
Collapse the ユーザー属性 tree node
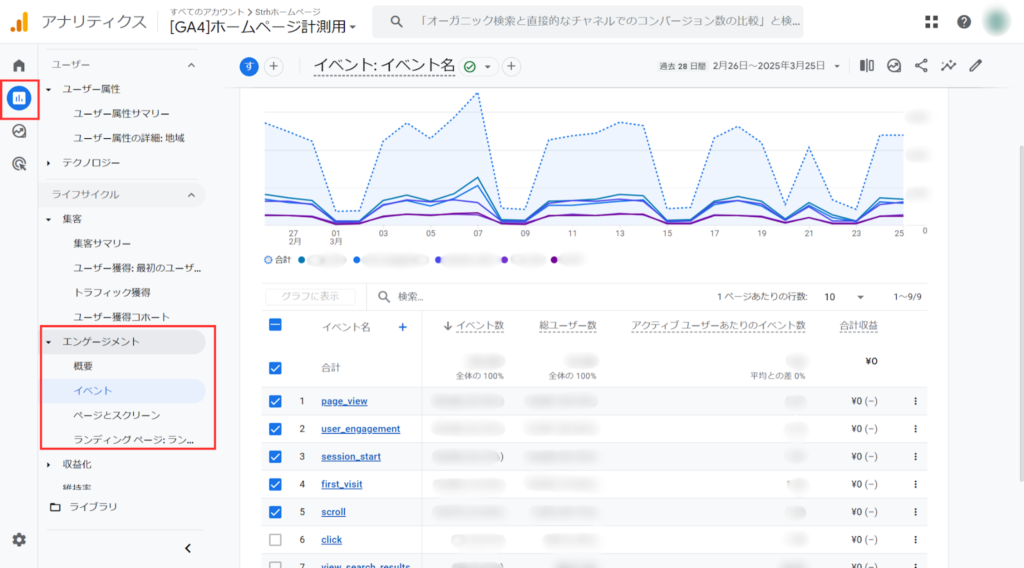pos(49,89)
